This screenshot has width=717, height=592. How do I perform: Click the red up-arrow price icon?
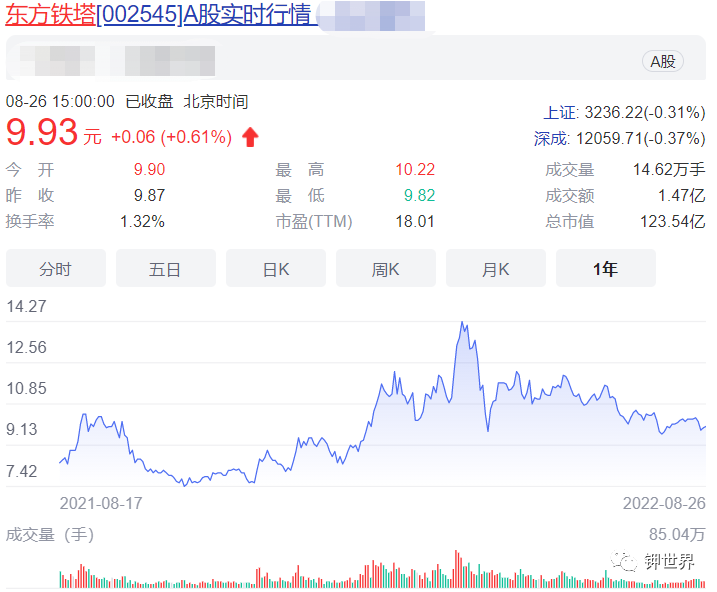(x=250, y=137)
